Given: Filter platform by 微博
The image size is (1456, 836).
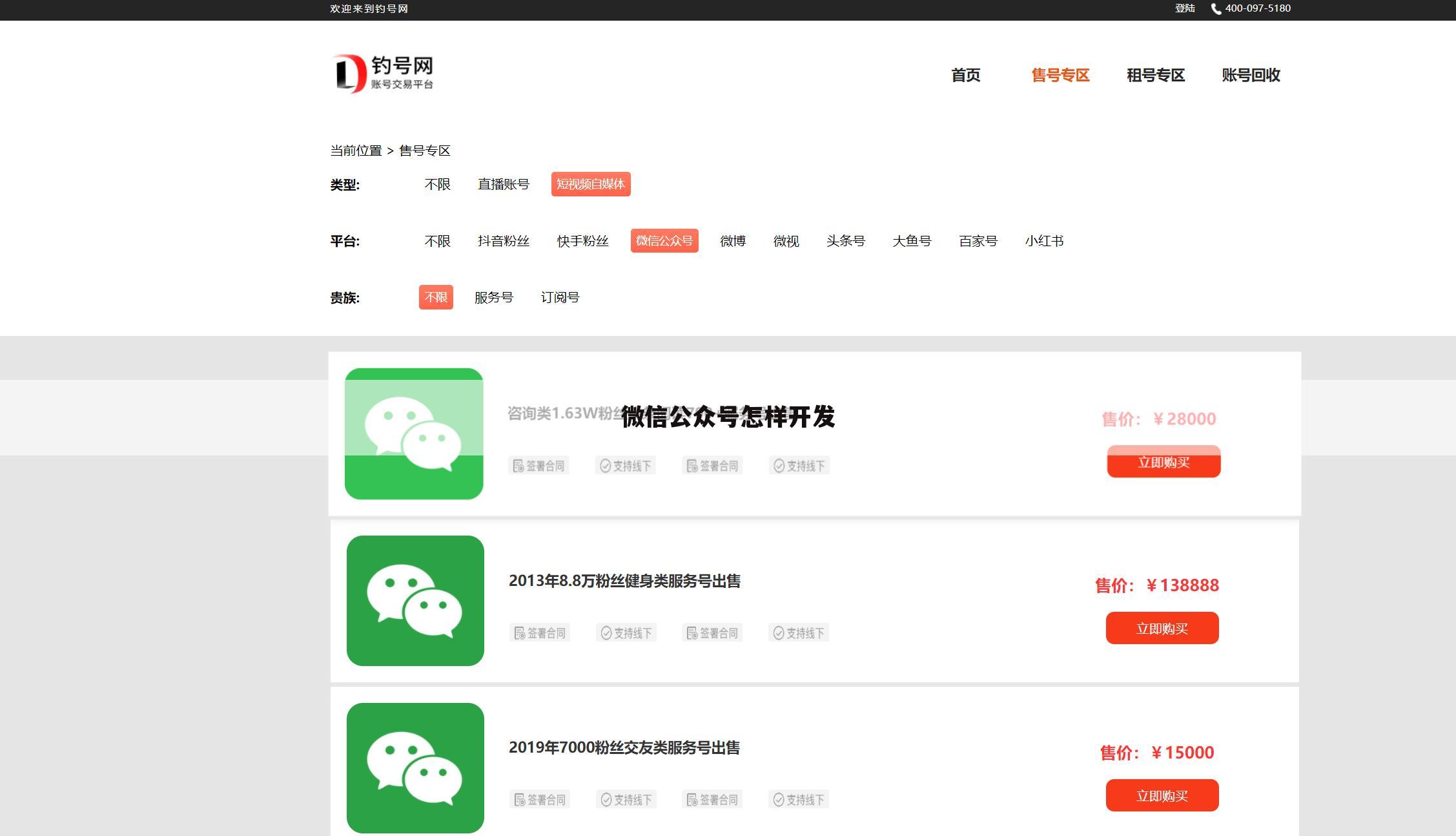Looking at the screenshot, I should 733,241.
